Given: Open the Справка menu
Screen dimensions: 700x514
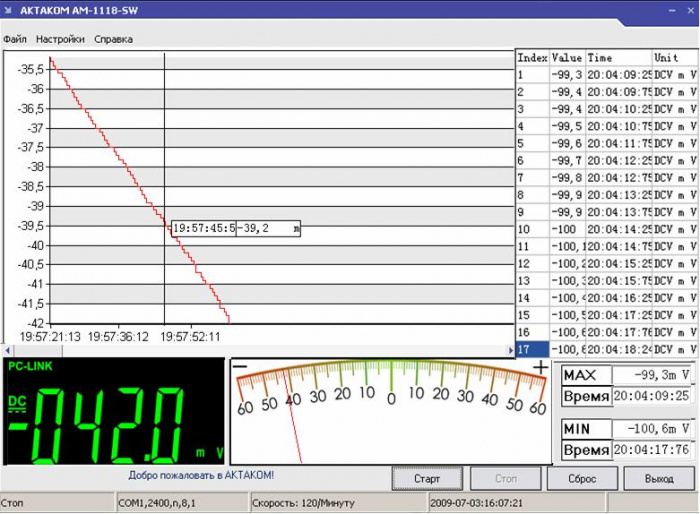Looking at the screenshot, I should click(x=113, y=39).
